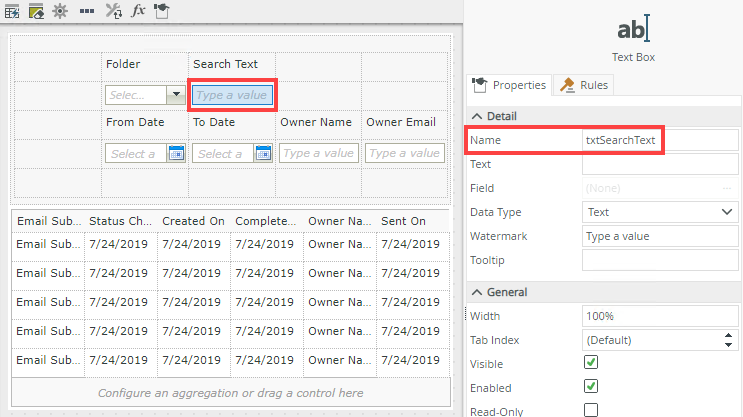
Task: Open the To Date calendar picker icon
Action: point(263,153)
